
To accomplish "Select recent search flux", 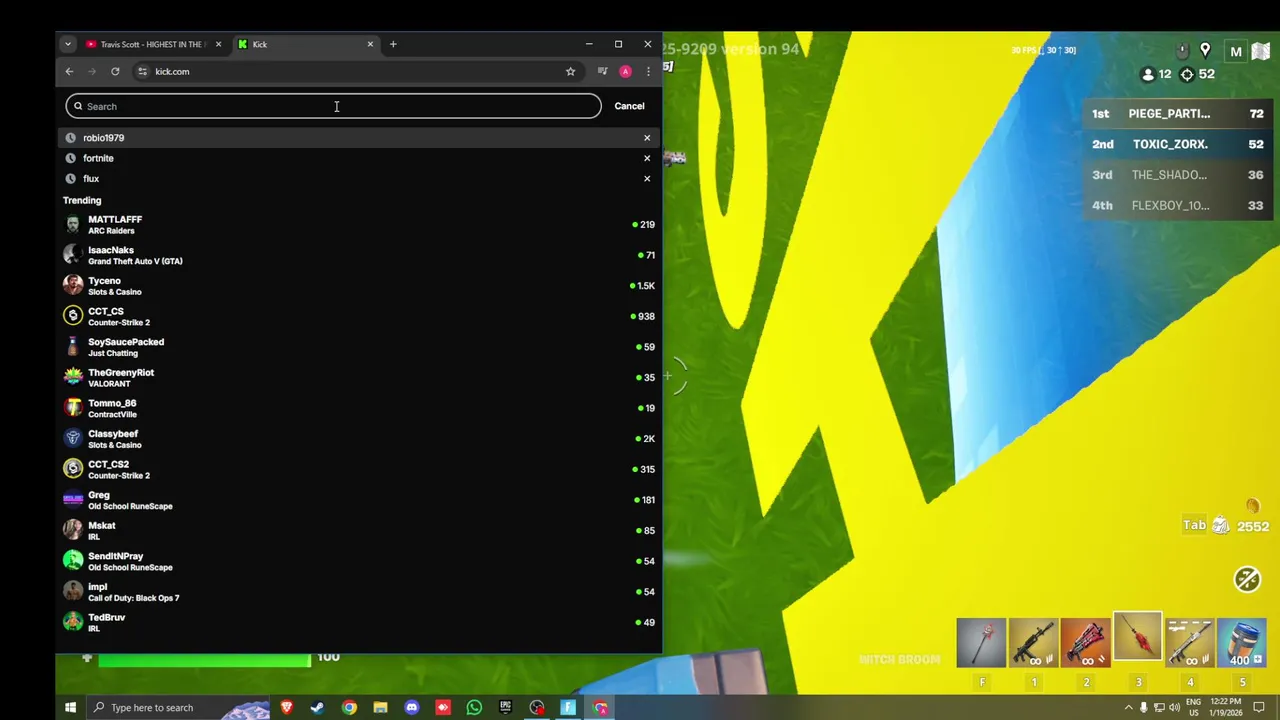I will pos(358,178).
